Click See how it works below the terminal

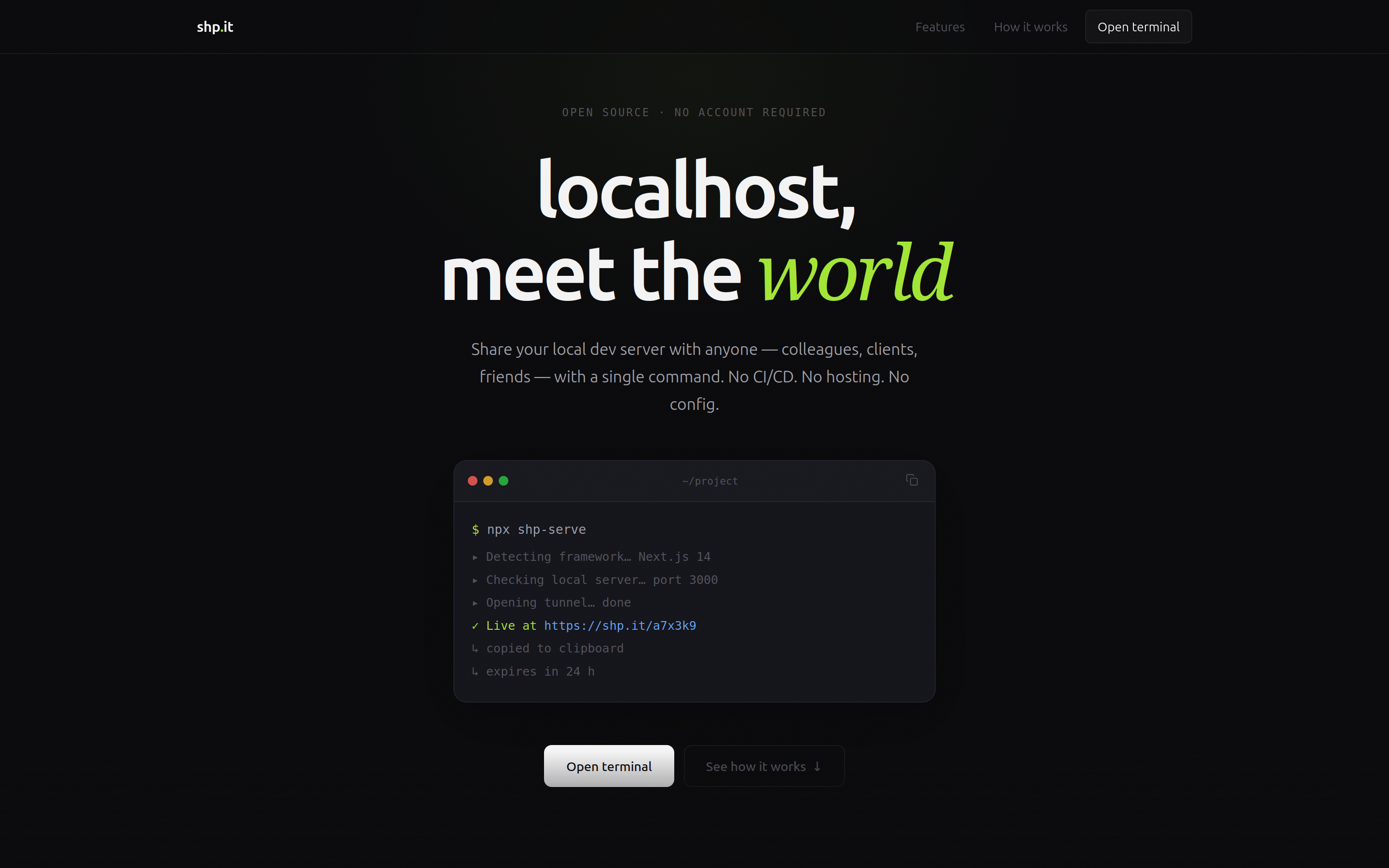click(x=763, y=766)
